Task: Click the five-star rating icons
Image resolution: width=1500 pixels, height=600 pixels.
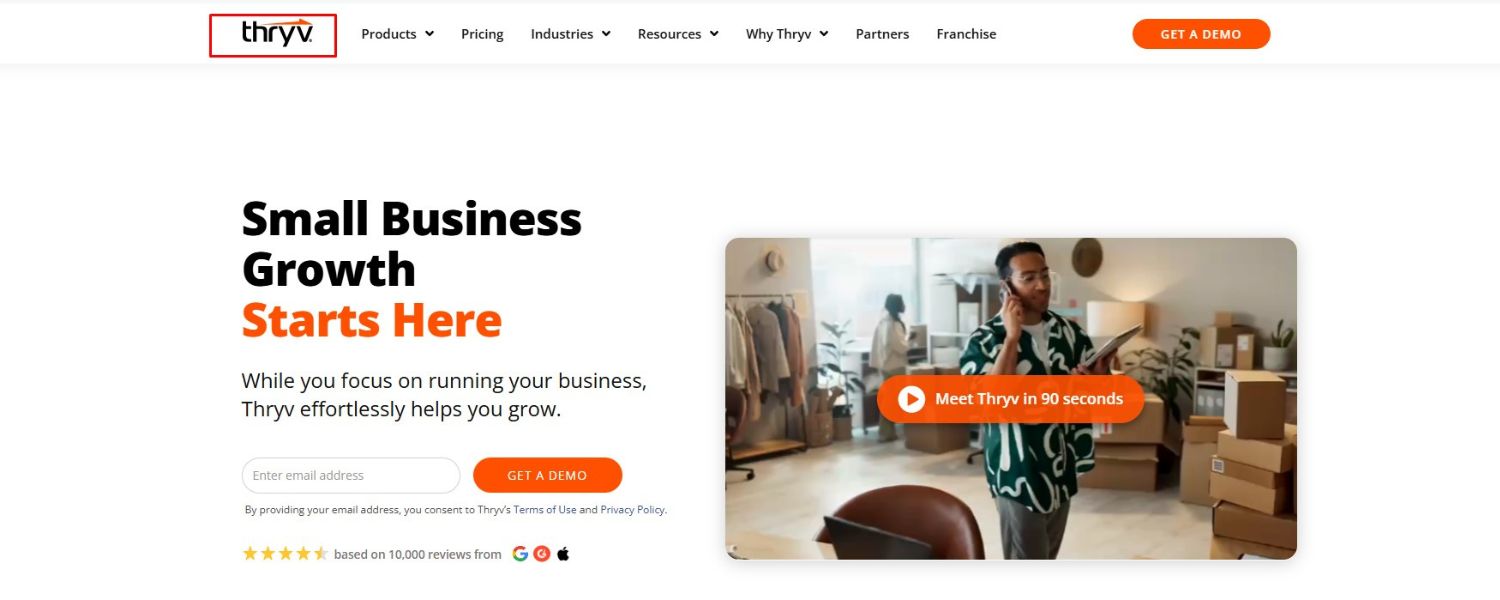Action: 285,554
